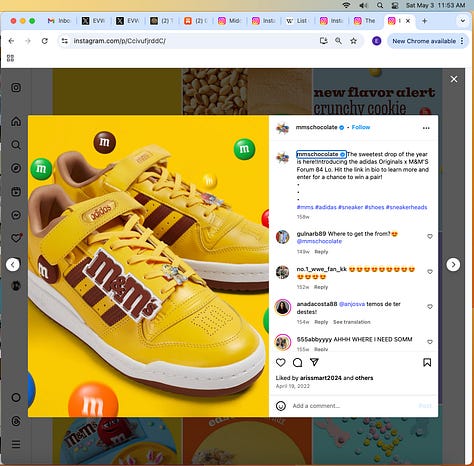Open the emoji picker in the comment box
The width and height of the screenshot is (474, 466).
(x=281, y=406)
